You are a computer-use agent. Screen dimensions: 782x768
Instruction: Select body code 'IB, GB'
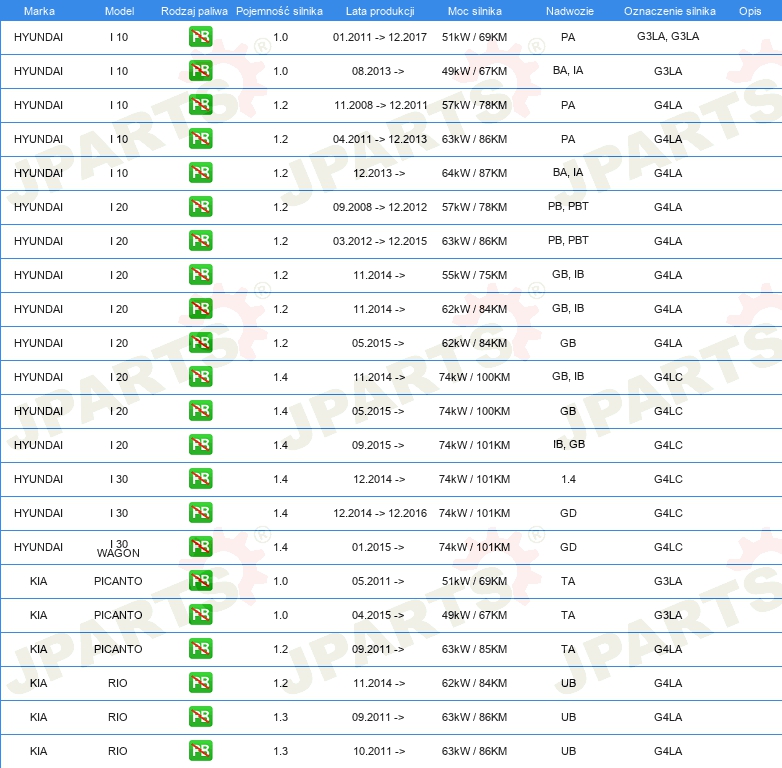(x=569, y=444)
